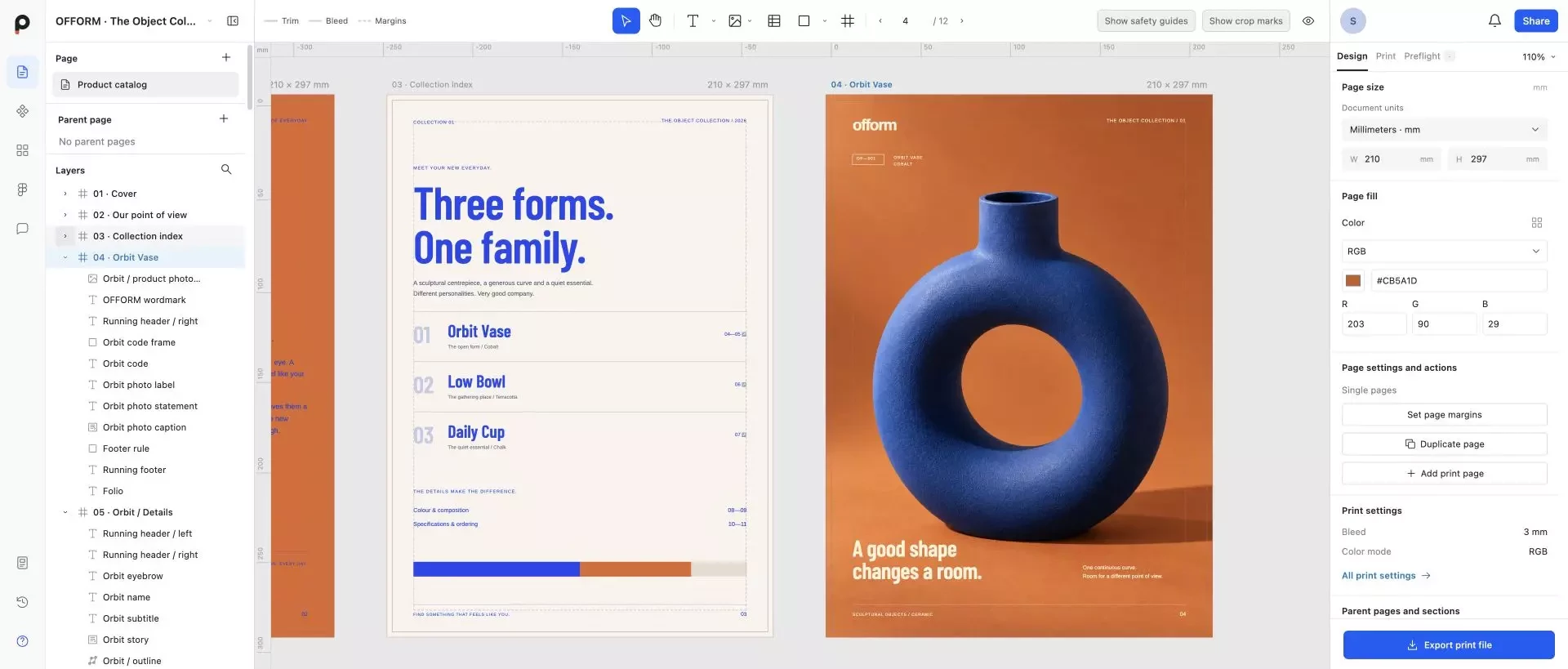Toggle Show crop marks

tap(1245, 21)
